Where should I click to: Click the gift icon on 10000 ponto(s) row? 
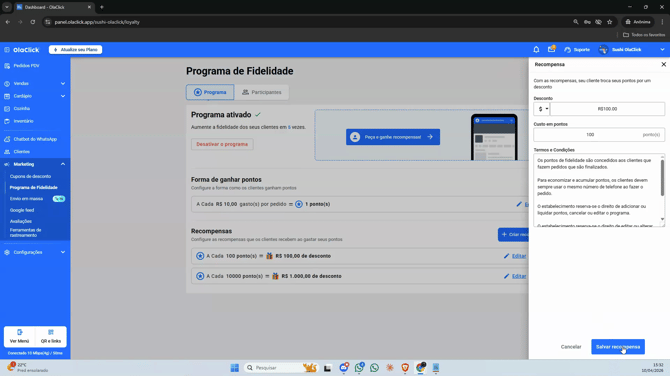tap(275, 276)
